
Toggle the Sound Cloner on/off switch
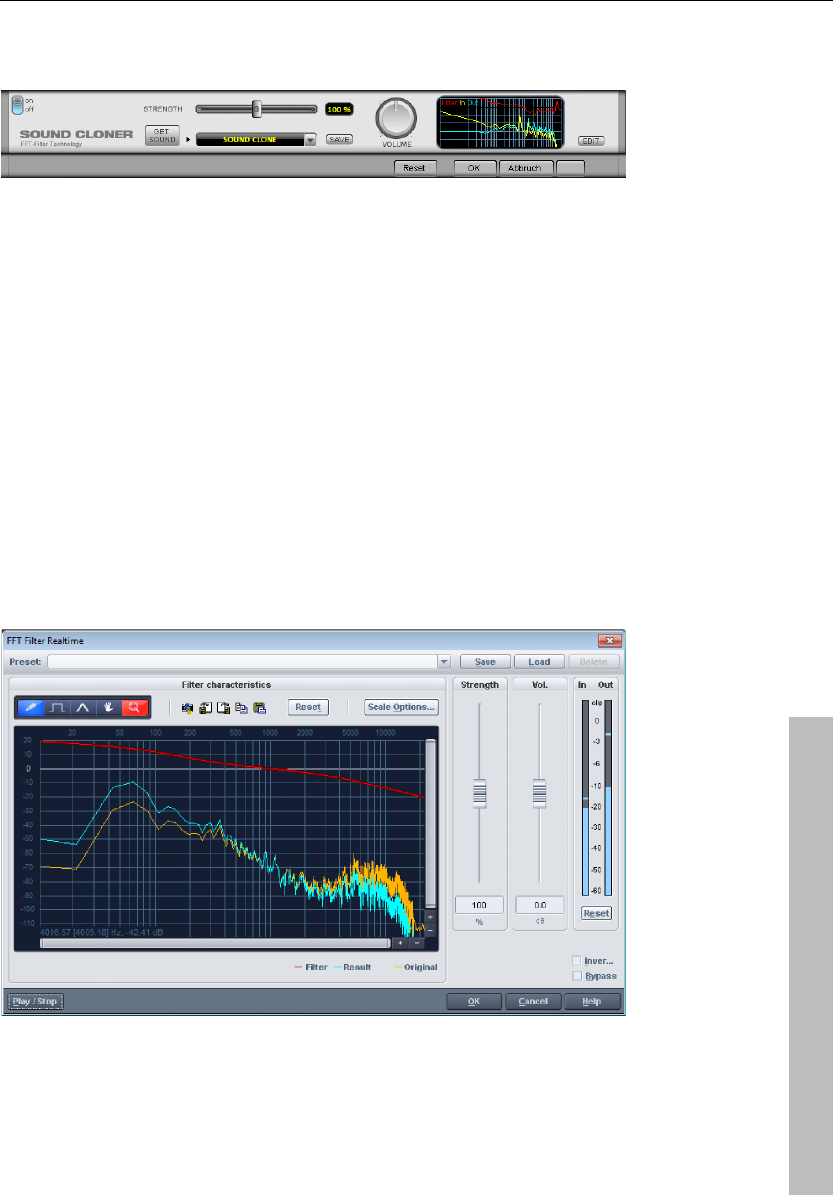pos(18,105)
